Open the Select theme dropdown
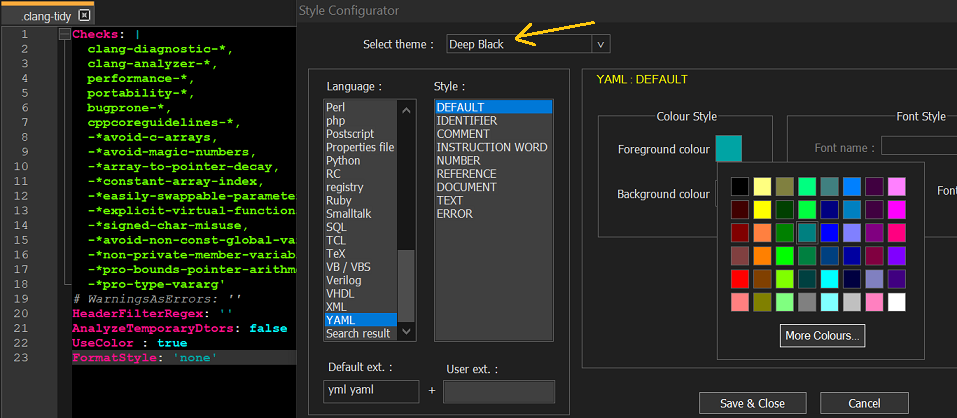Screen dimensions: 957x418 [x=528, y=44]
